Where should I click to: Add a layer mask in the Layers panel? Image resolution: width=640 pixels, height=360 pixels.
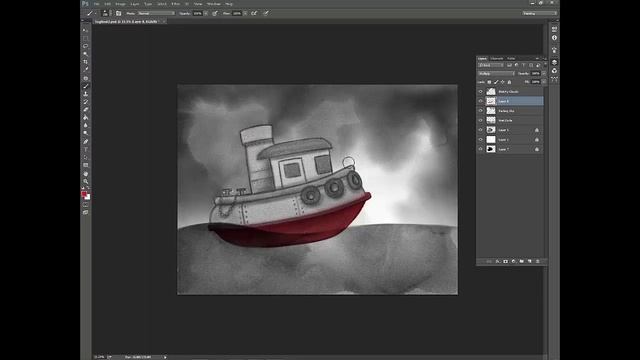(505, 261)
